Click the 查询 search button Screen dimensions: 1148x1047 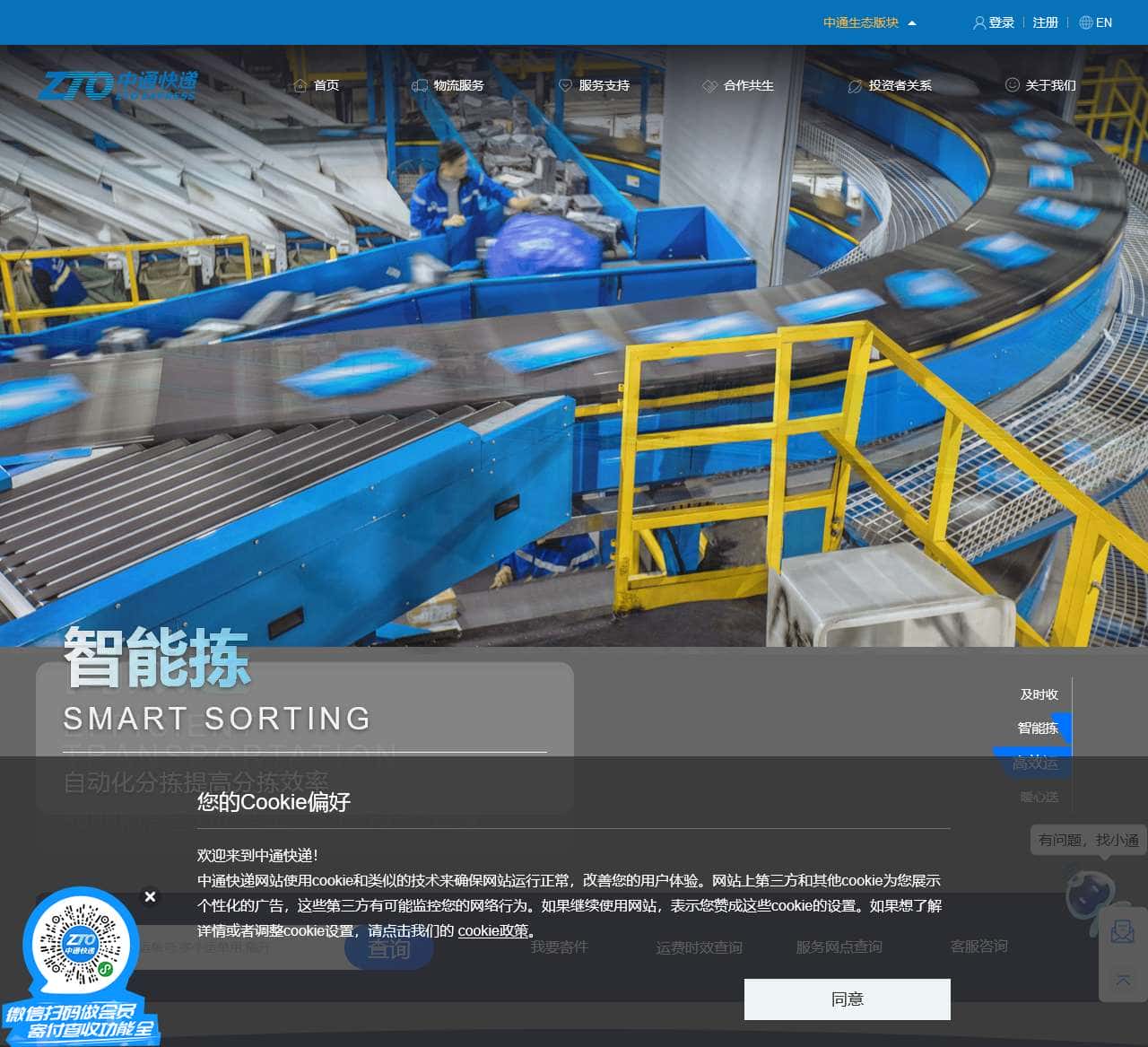click(x=389, y=948)
